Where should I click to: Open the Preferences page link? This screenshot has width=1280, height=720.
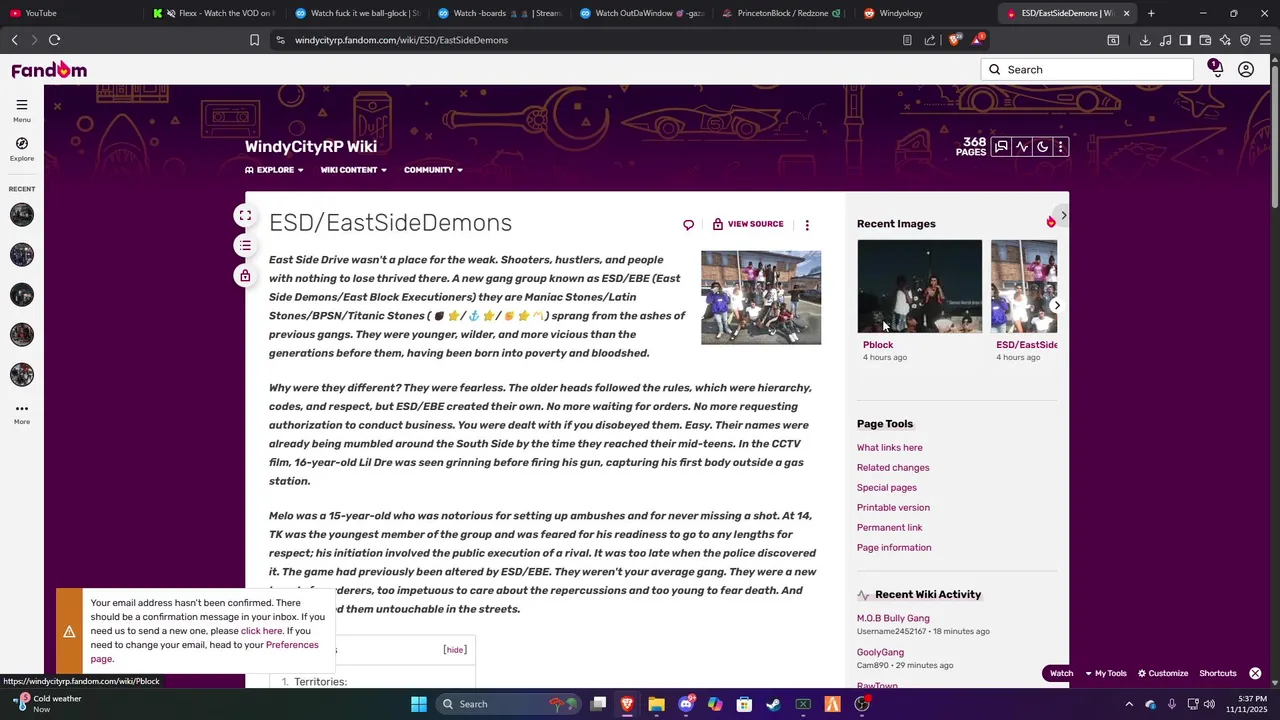pos(292,645)
